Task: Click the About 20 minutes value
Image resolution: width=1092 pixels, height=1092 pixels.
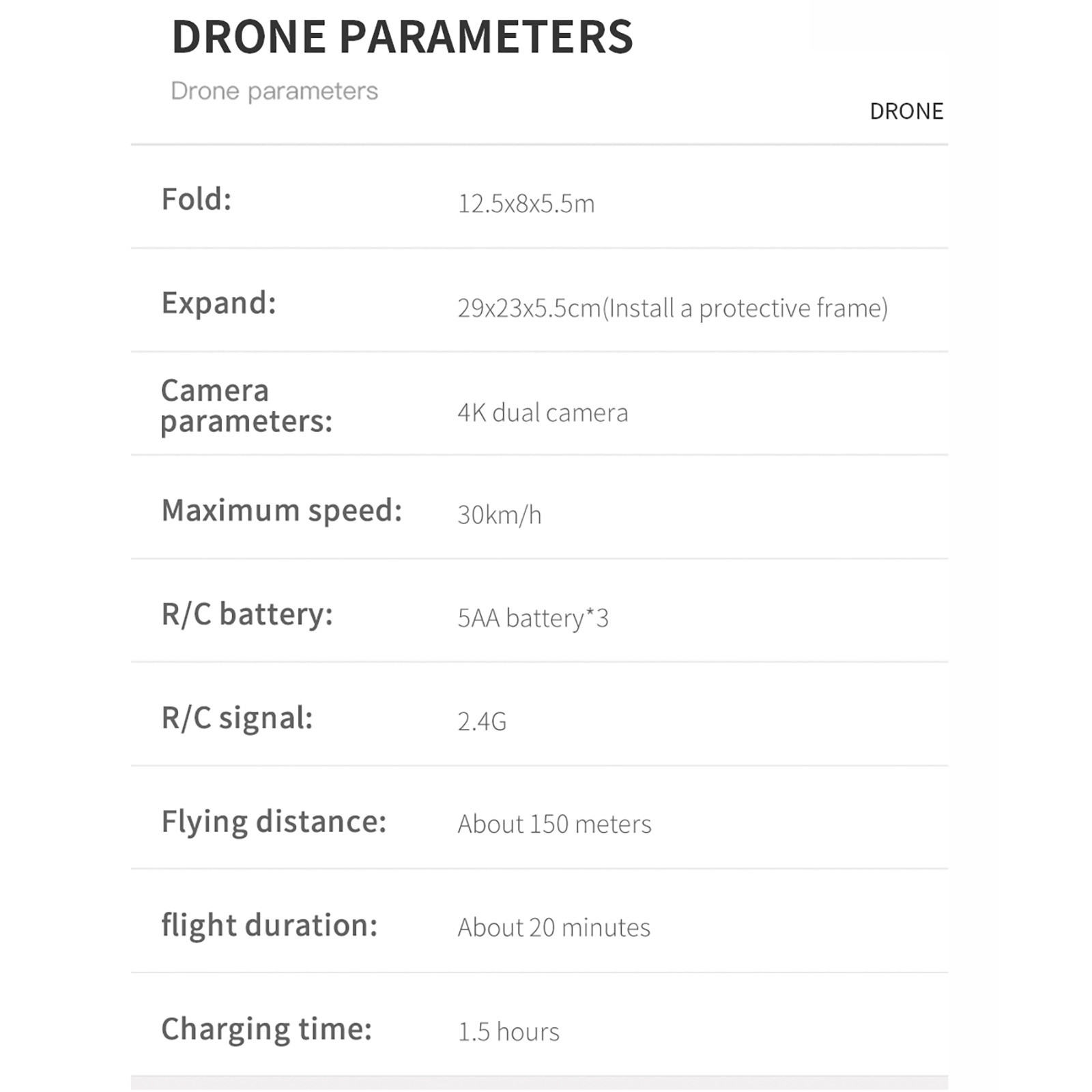Action: click(554, 928)
